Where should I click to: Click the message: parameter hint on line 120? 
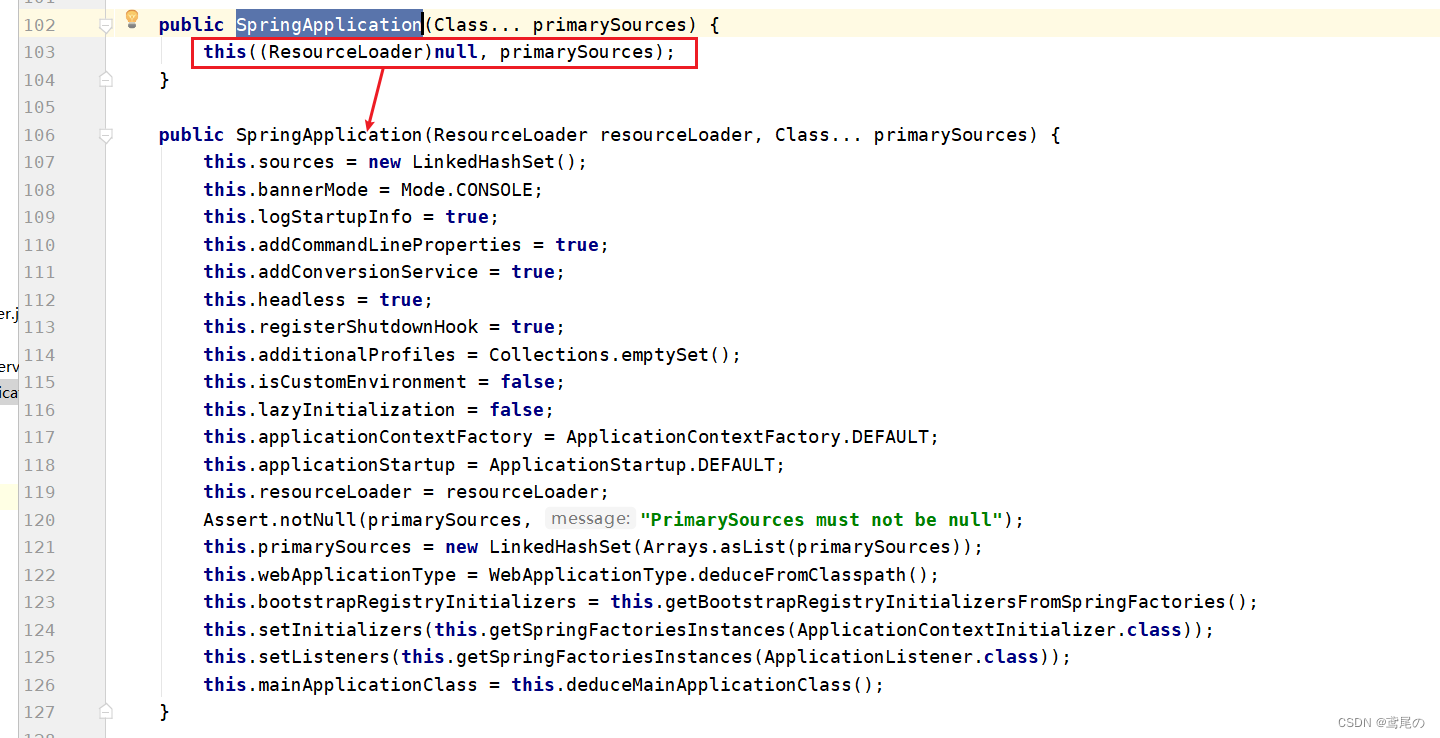click(591, 519)
